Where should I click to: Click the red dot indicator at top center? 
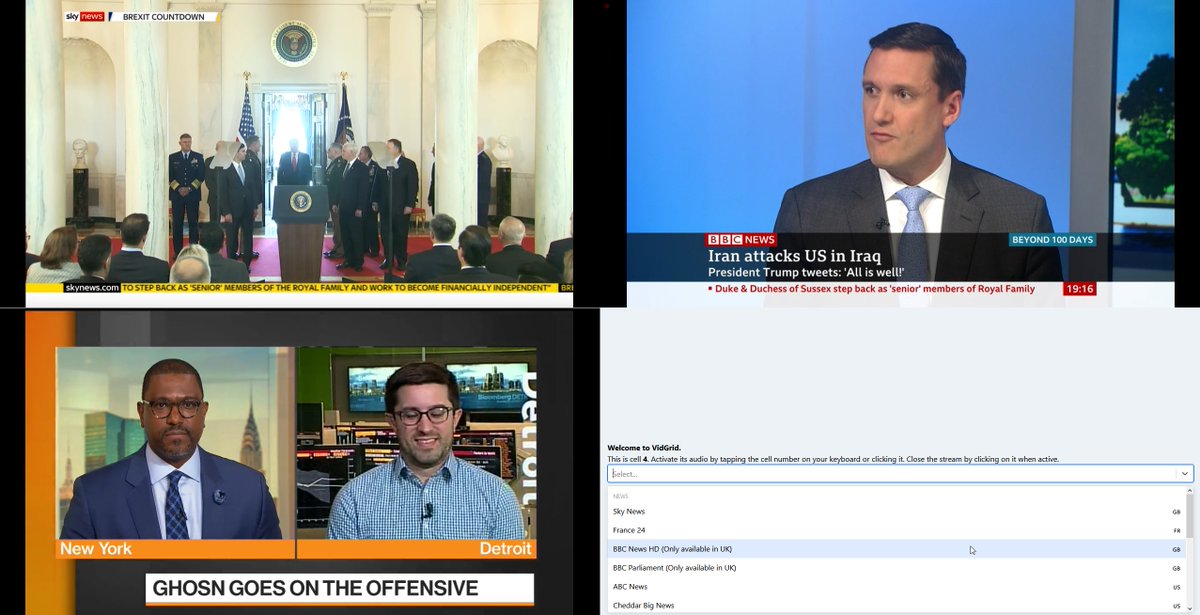pos(607,4)
